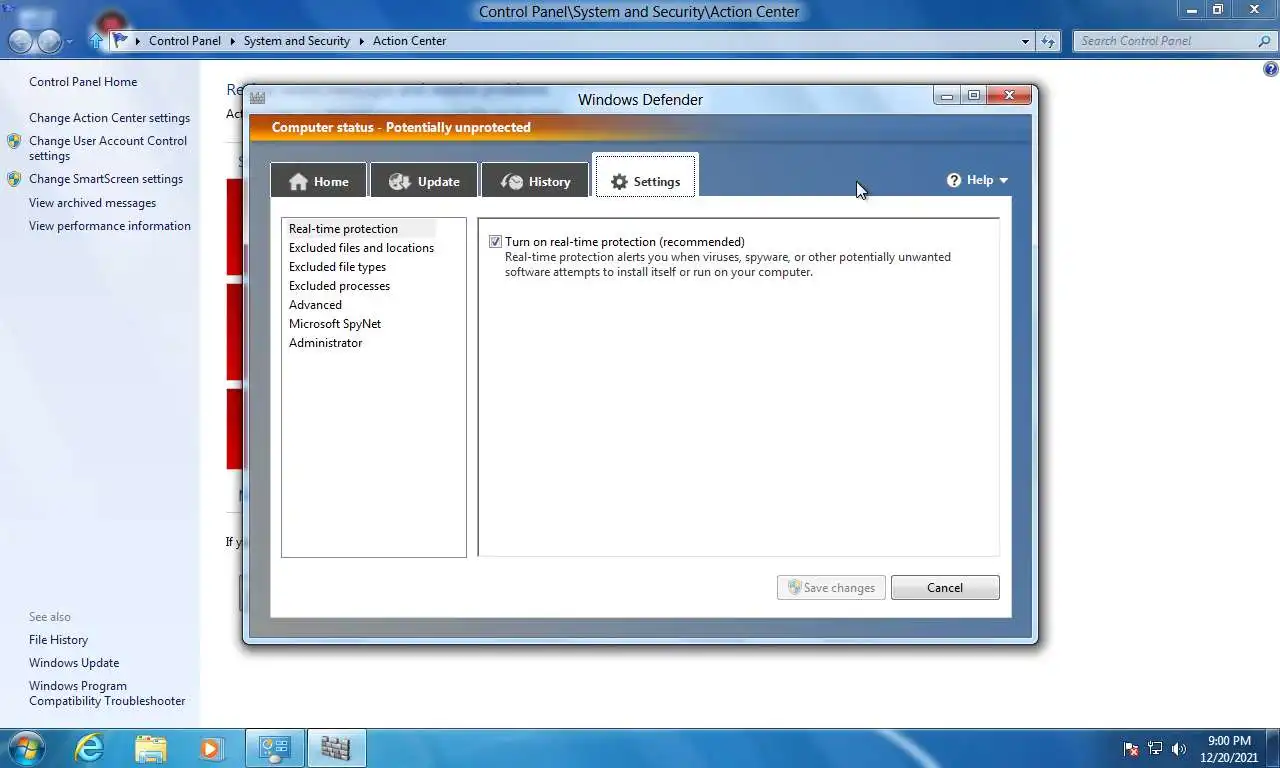1280x768 pixels.
Task: Open Microsoft SpyNet settings
Action: point(334,324)
